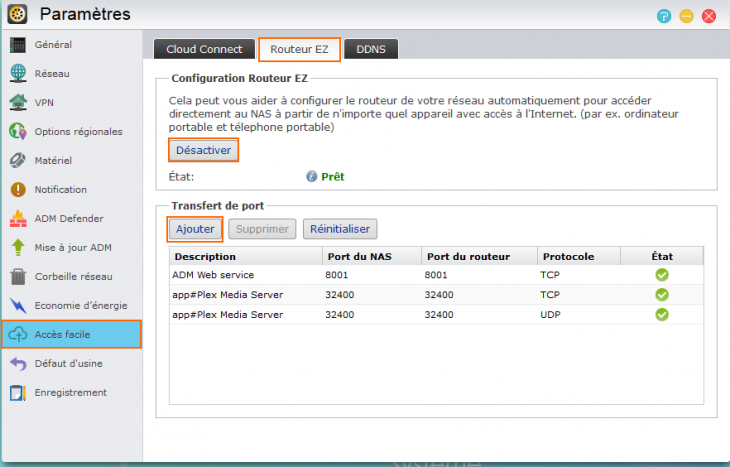This screenshot has width=730, height=467.
Task: Open Notification settings
Action: (x=60, y=189)
